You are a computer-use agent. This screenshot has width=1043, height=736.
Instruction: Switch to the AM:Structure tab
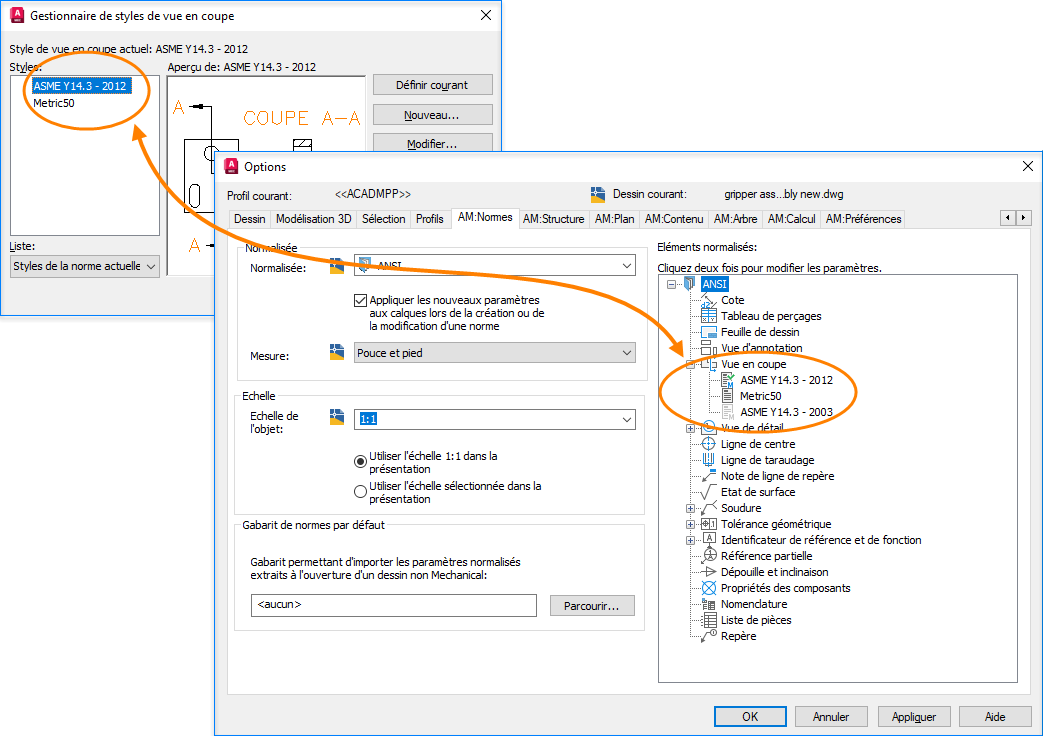(553, 219)
